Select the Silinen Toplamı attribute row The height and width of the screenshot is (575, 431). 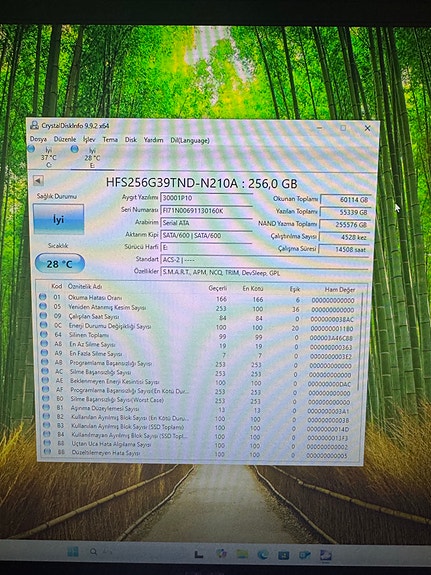tap(197, 336)
